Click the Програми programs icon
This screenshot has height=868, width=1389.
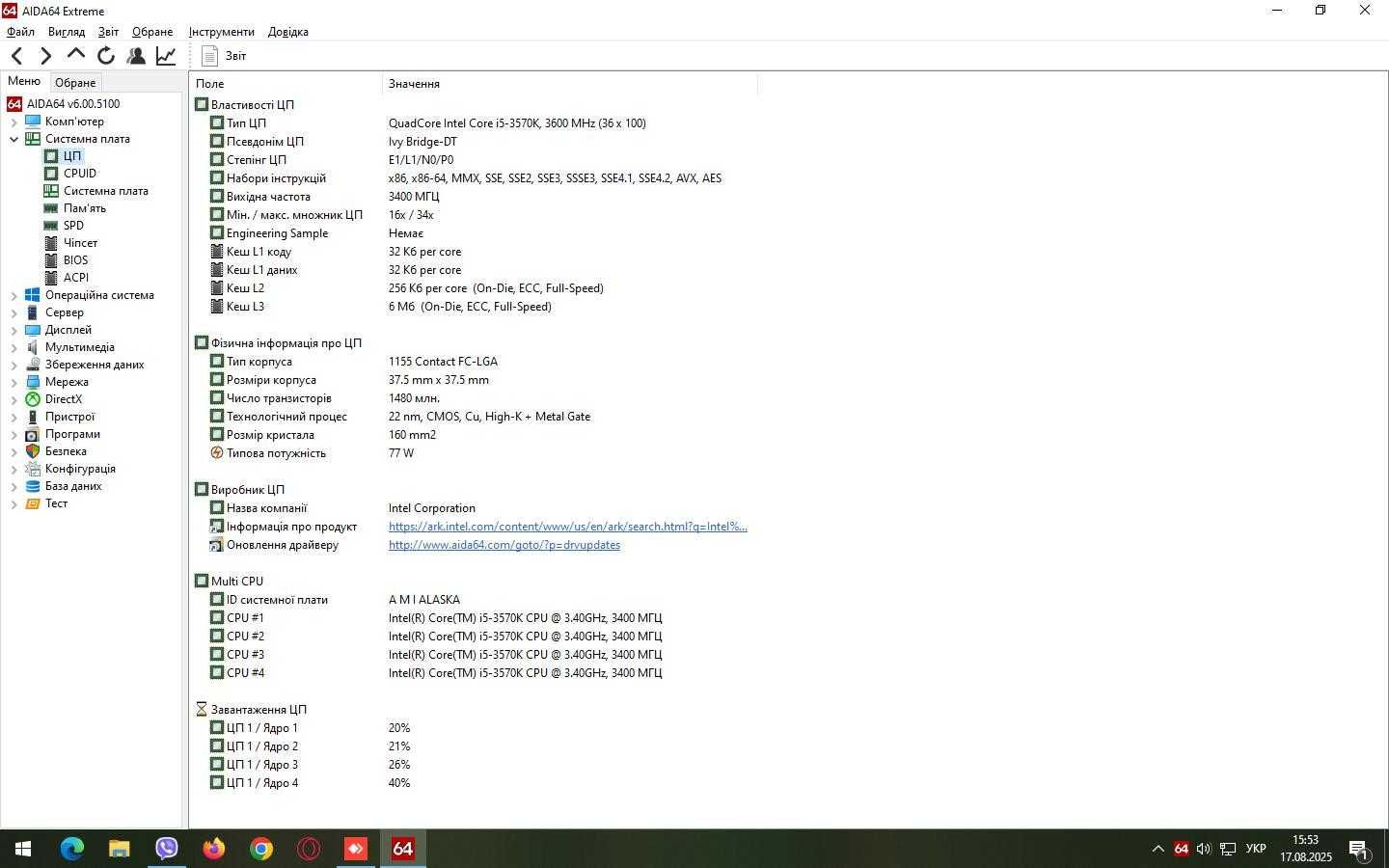coord(33,434)
